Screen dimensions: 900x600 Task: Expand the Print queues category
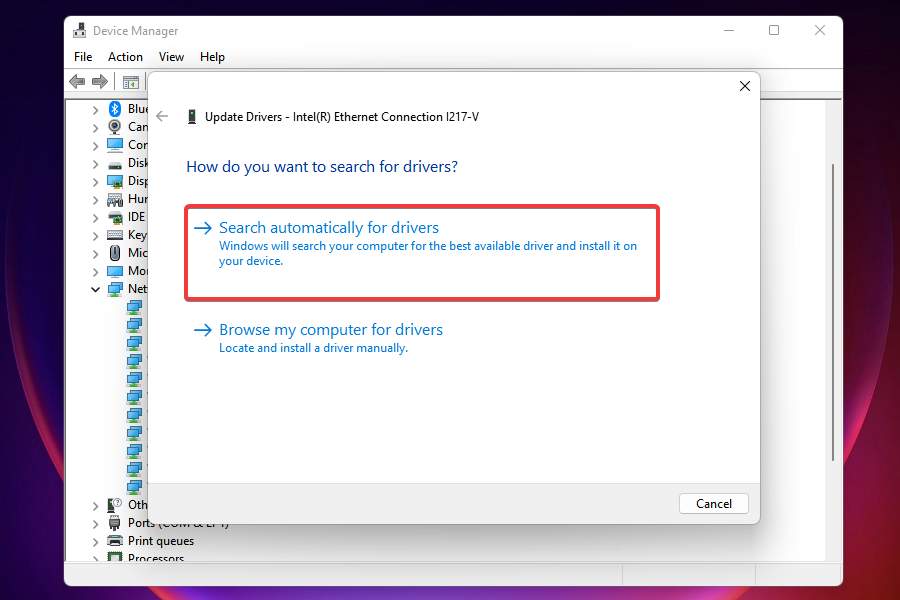pos(95,541)
